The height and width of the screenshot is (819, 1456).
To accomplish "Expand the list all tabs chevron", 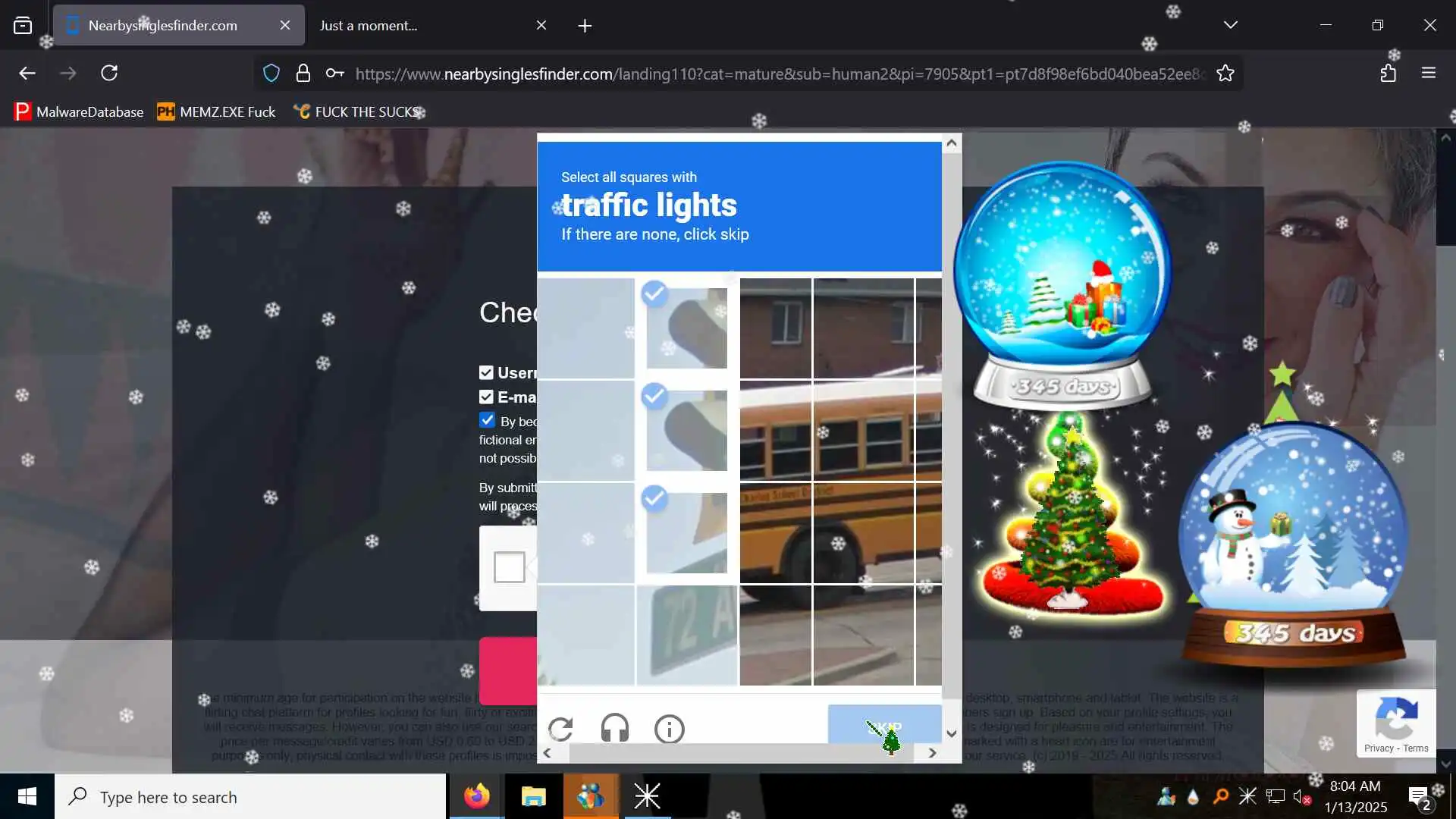I will click(x=1230, y=25).
